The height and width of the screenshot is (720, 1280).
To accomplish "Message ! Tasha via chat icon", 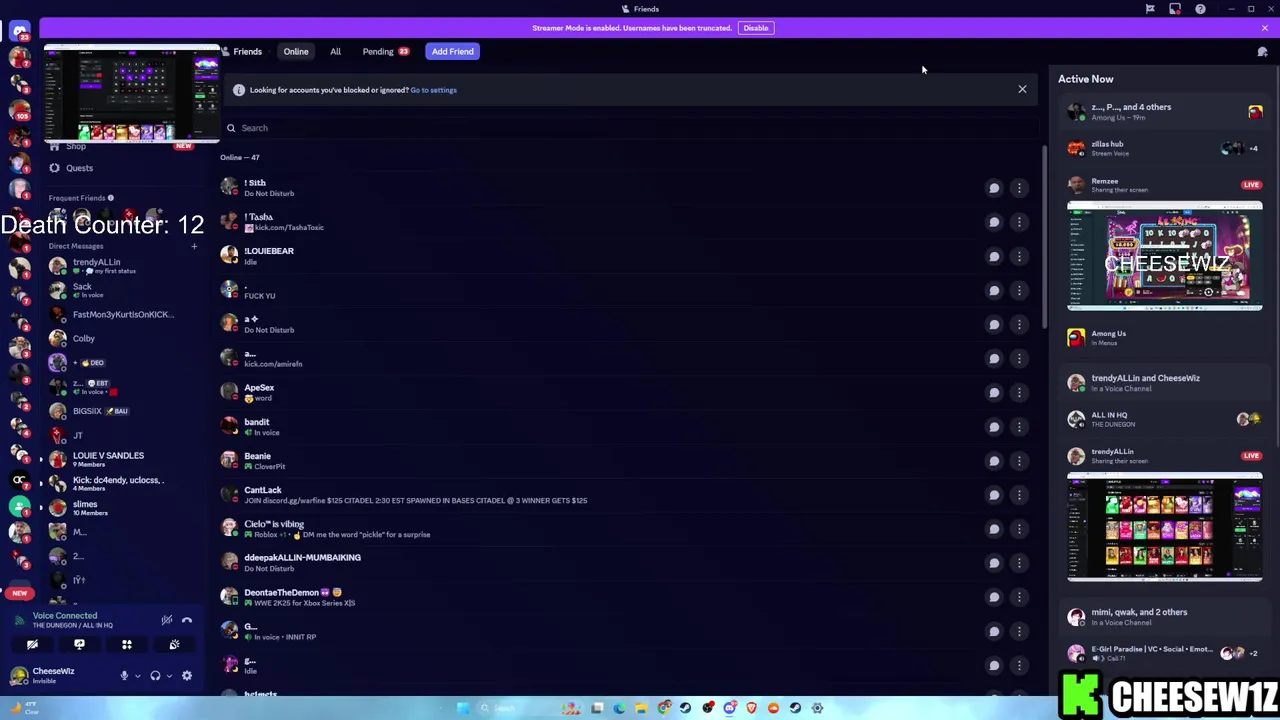I will (x=994, y=222).
